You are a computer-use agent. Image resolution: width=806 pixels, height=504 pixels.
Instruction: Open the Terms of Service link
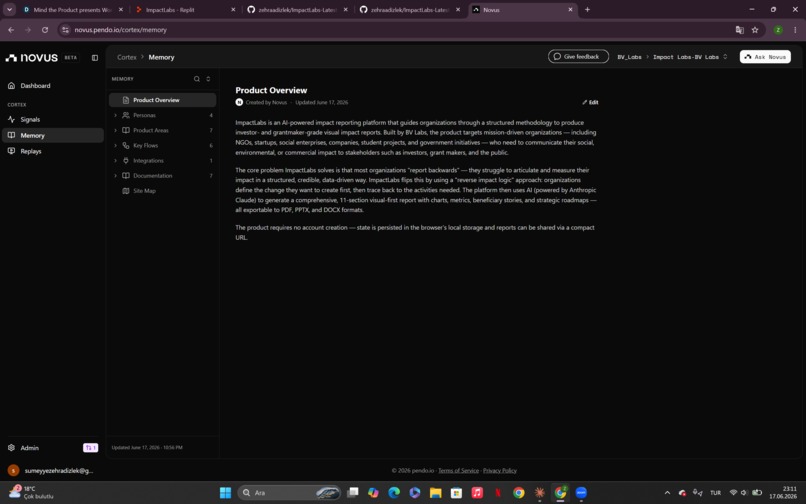tap(459, 471)
